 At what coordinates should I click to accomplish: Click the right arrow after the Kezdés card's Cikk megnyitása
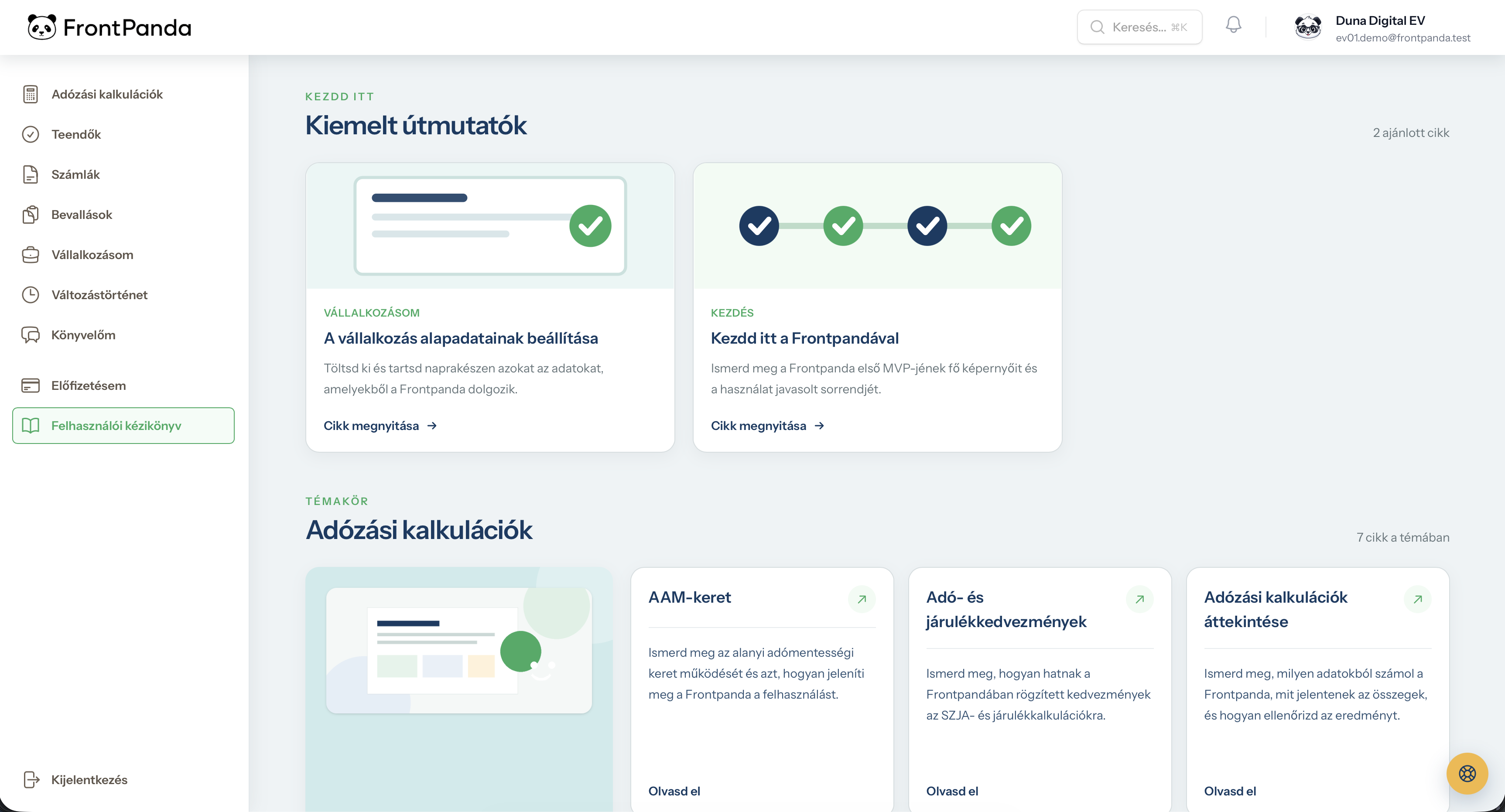(x=819, y=426)
